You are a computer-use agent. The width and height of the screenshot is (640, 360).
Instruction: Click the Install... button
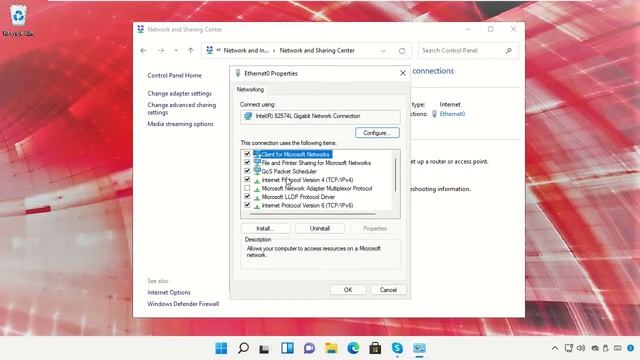[265, 229]
